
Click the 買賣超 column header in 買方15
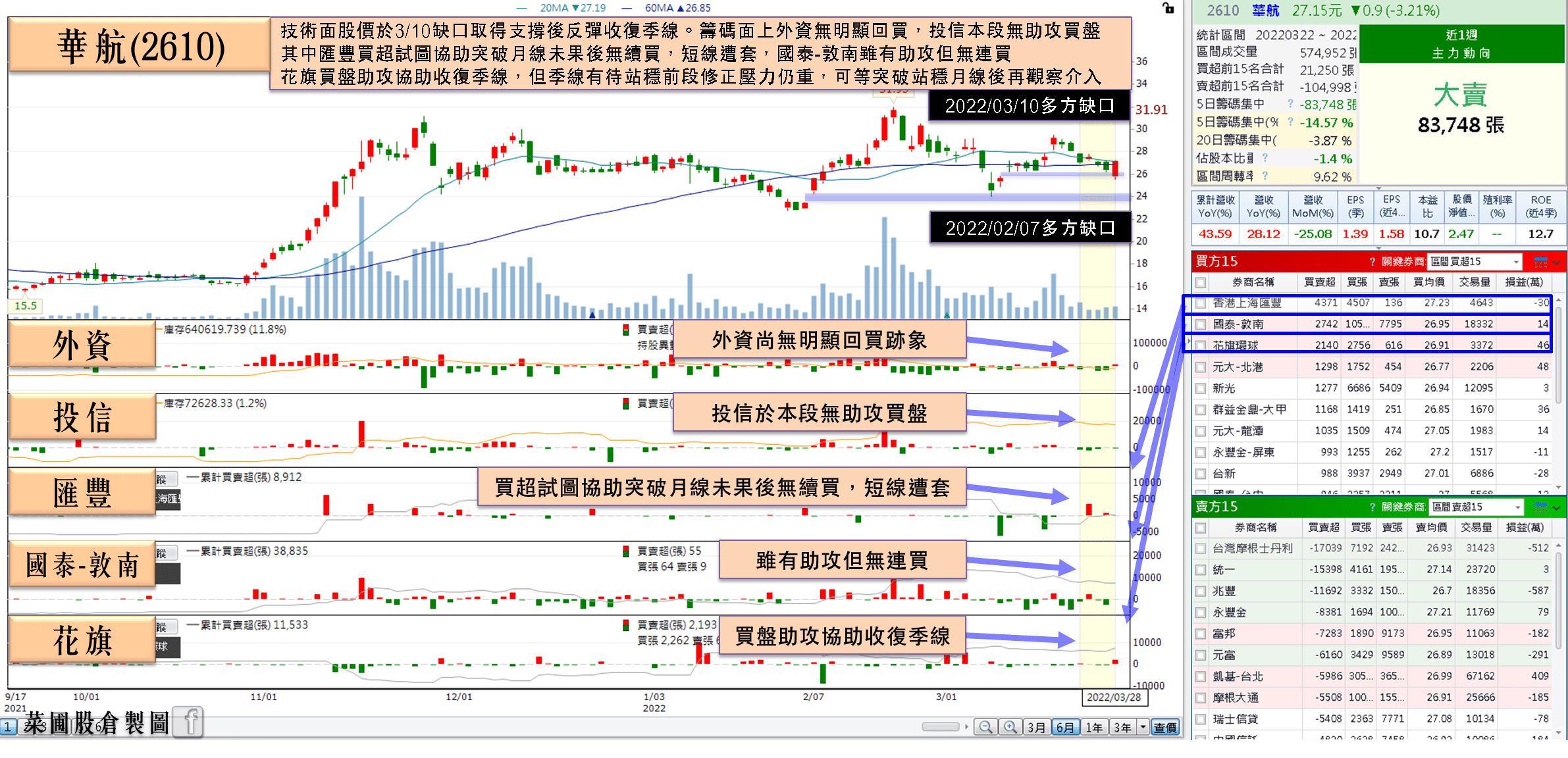1320,282
